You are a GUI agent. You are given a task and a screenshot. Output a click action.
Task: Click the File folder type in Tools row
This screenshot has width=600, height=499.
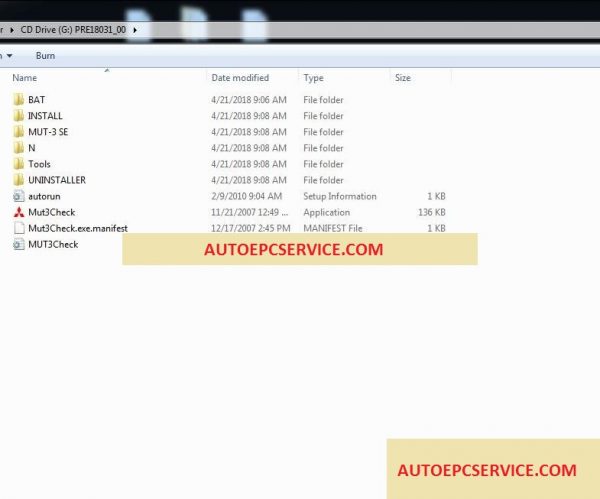(x=323, y=164)
